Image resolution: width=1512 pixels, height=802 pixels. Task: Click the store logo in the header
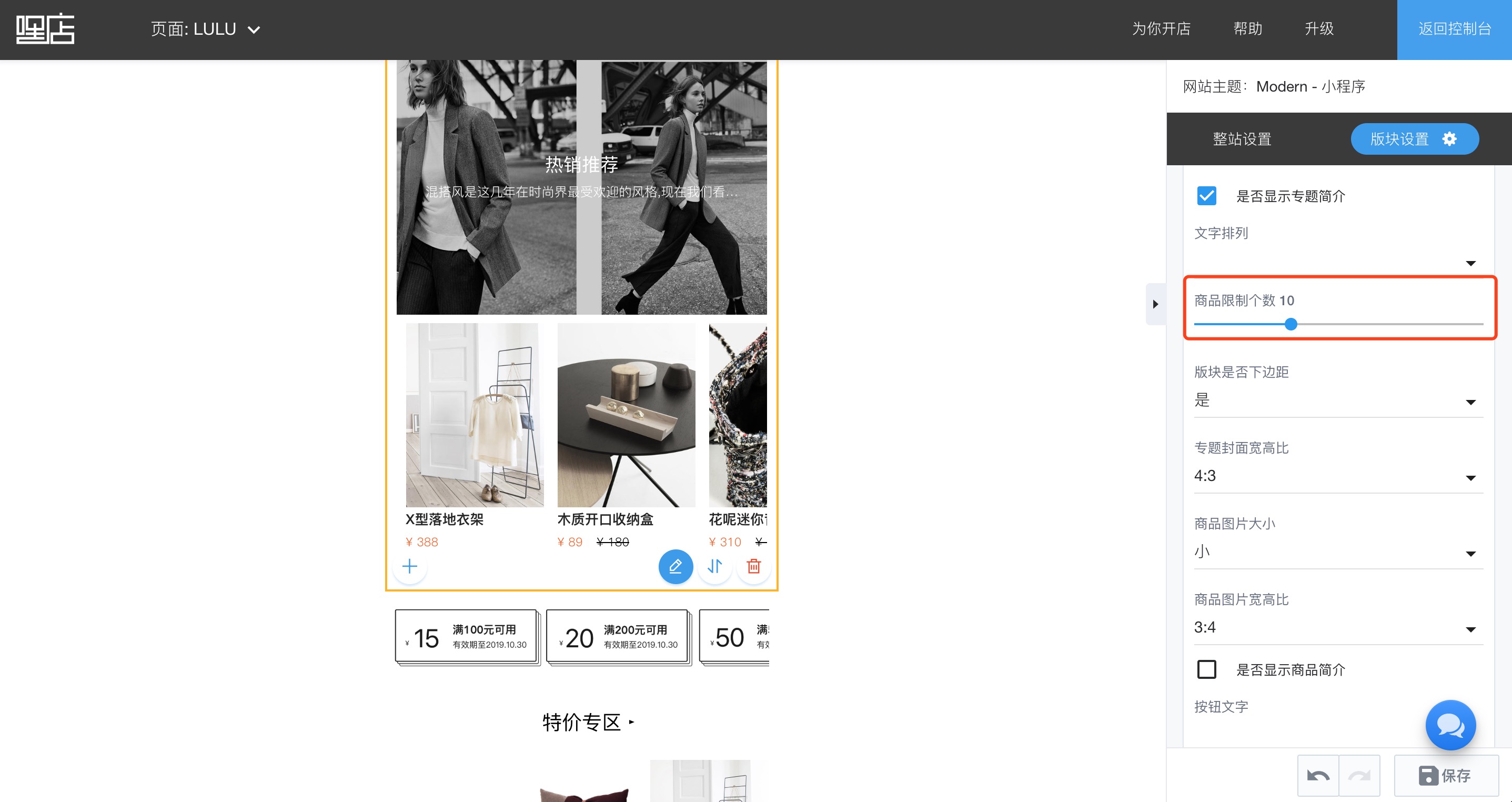[45, 29]
